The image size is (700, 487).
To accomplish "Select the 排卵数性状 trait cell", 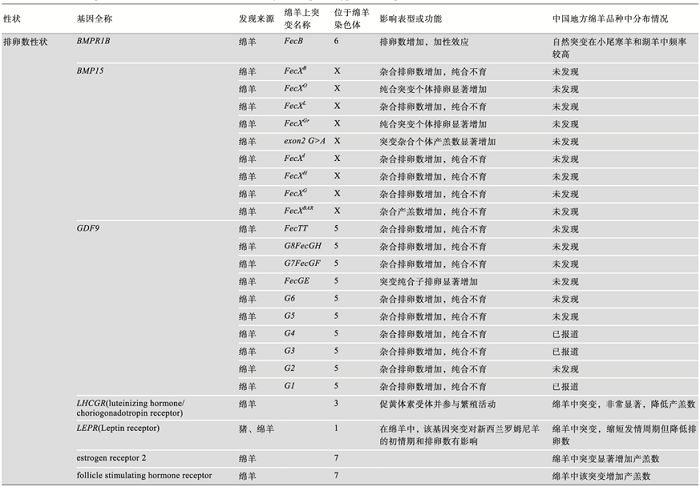I will click(25, 42).
